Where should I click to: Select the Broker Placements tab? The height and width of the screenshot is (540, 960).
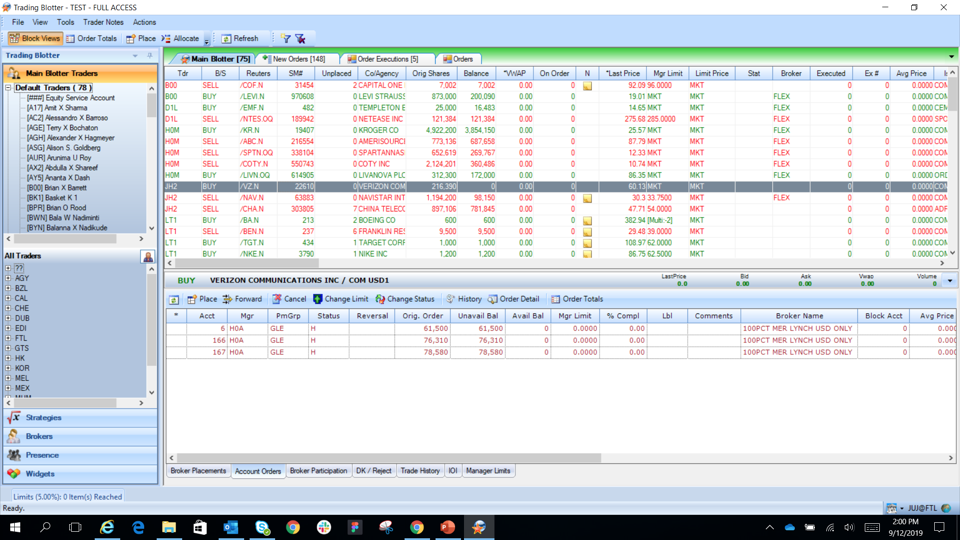pos(198,471)
